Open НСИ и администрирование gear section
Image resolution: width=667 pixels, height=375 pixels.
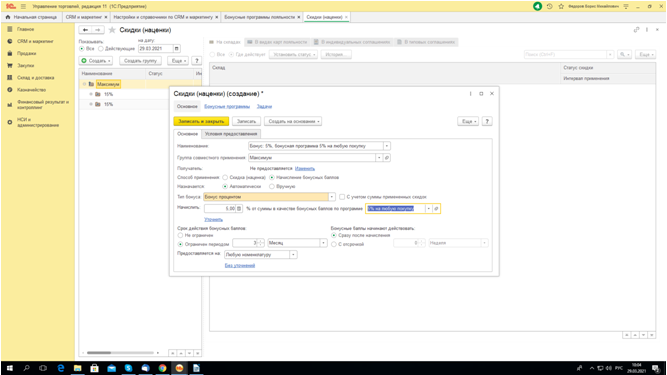click(x=38, y=122)
